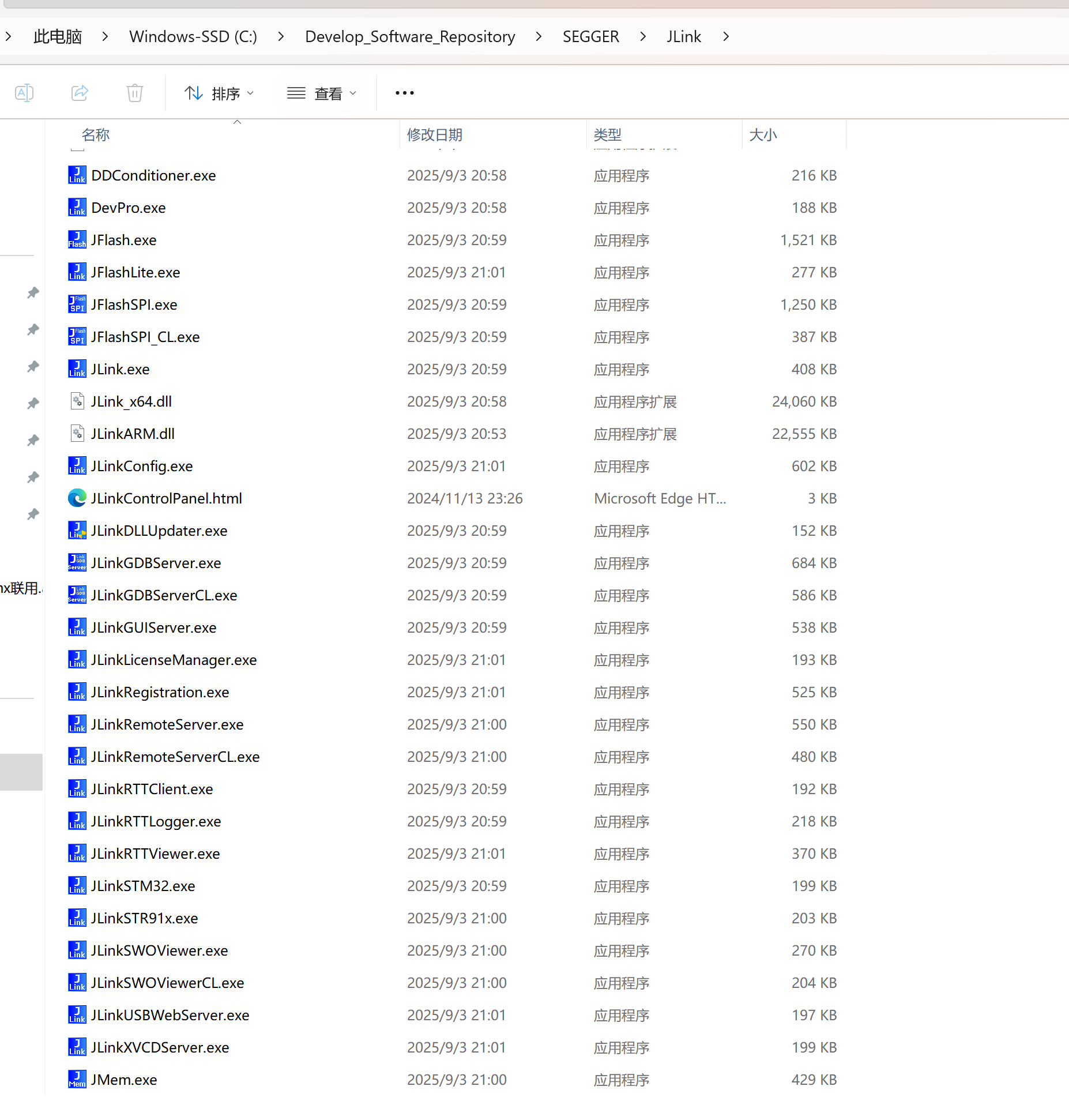The width and height of the screenshot is (1069, 1120).
Task: Click the 1,521 KB size value
Action: [808, 240]
